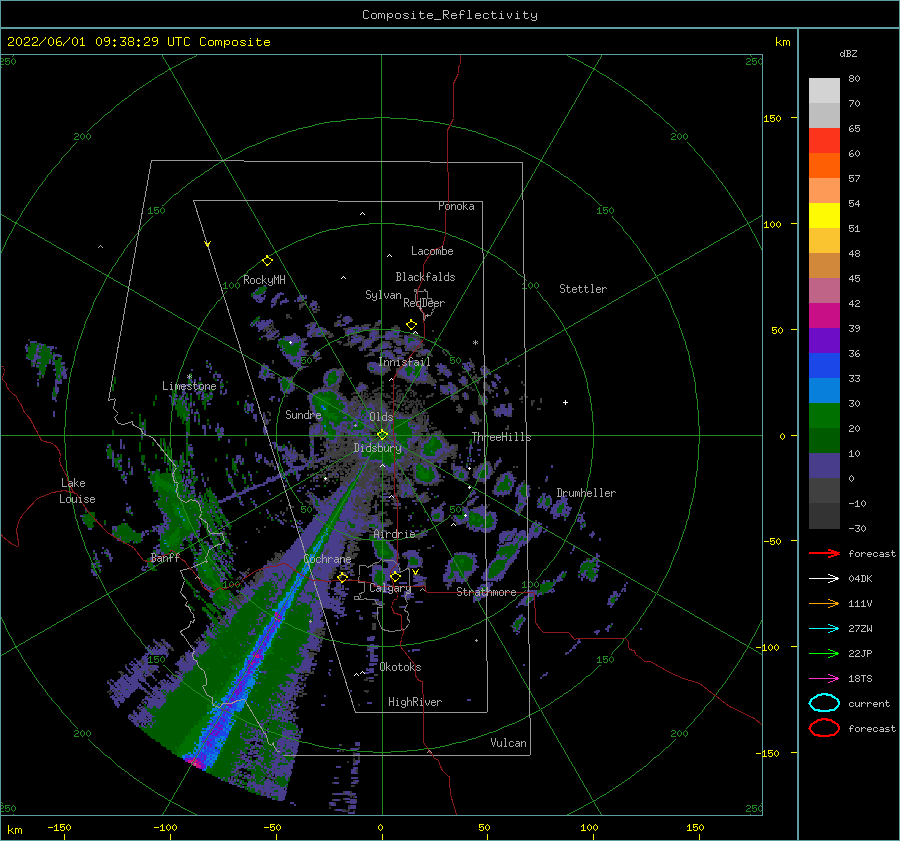The image size is (900, 841).
Task: Click the green 22JP arrow icon
Action: [824, 653]
